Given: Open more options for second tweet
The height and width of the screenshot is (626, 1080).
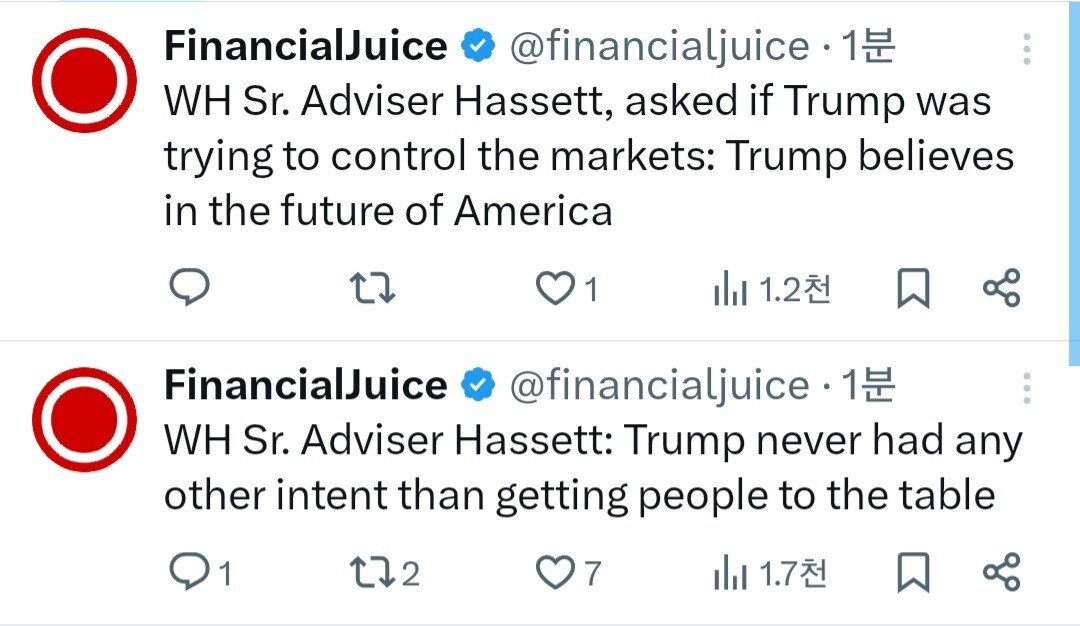Looking at the screenshot, I should click(1026, 388).
